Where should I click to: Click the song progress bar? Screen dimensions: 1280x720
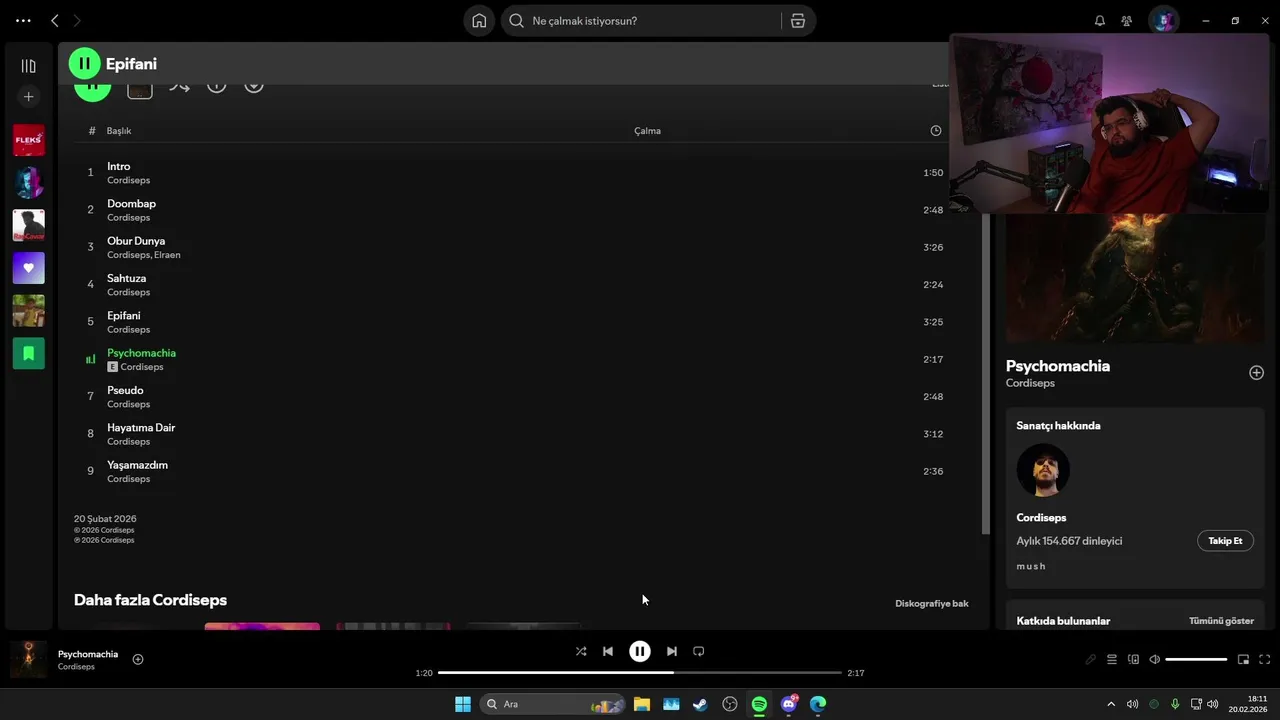coord(640,673)
